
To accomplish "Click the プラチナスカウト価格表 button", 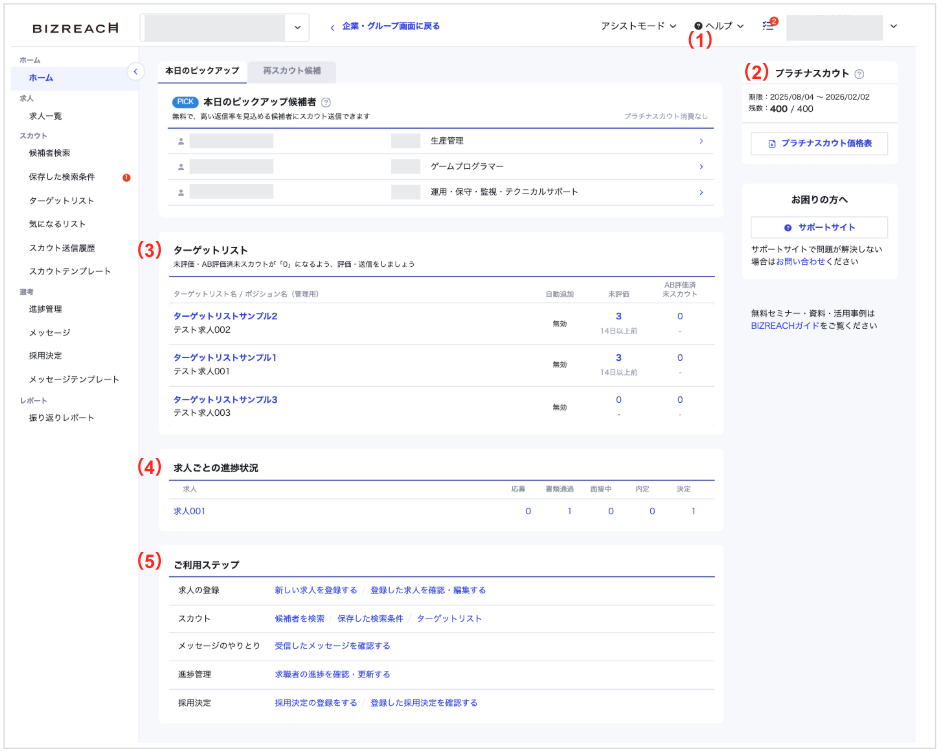I will [x=819, y=144].
